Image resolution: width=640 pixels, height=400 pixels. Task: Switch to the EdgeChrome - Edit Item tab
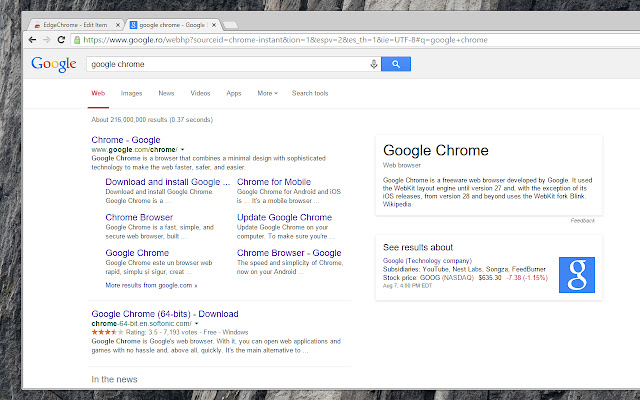(76, 25)
